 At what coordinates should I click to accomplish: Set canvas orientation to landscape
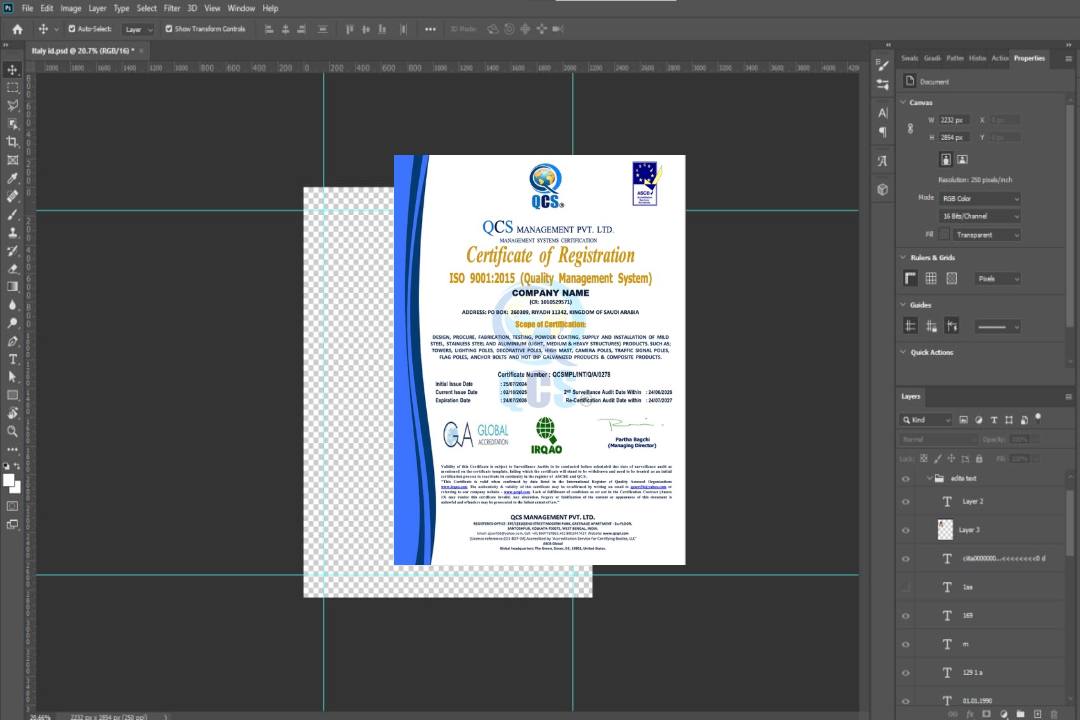tap(962, 159)
